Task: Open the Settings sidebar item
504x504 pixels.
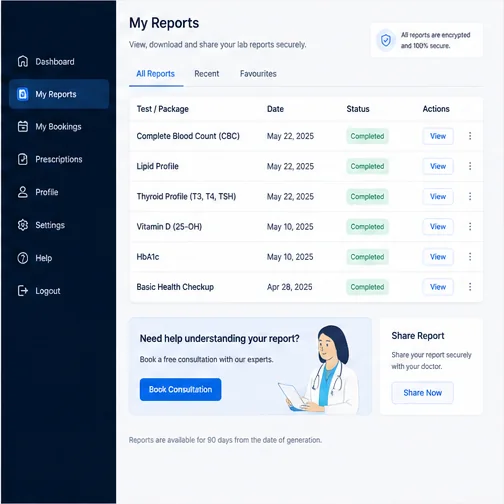Action: pos(59,225)
